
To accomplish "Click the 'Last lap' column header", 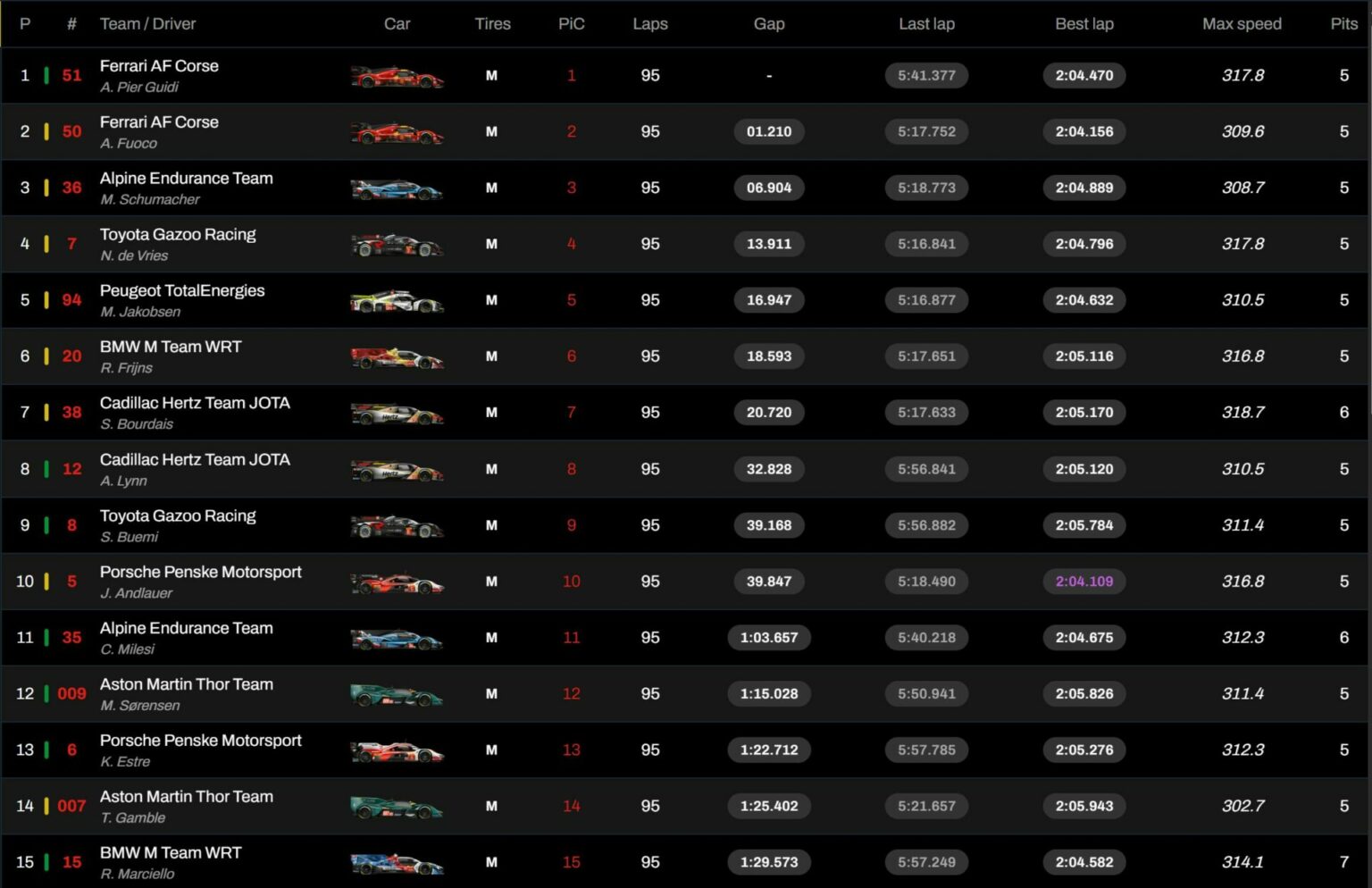I will 926,24.
